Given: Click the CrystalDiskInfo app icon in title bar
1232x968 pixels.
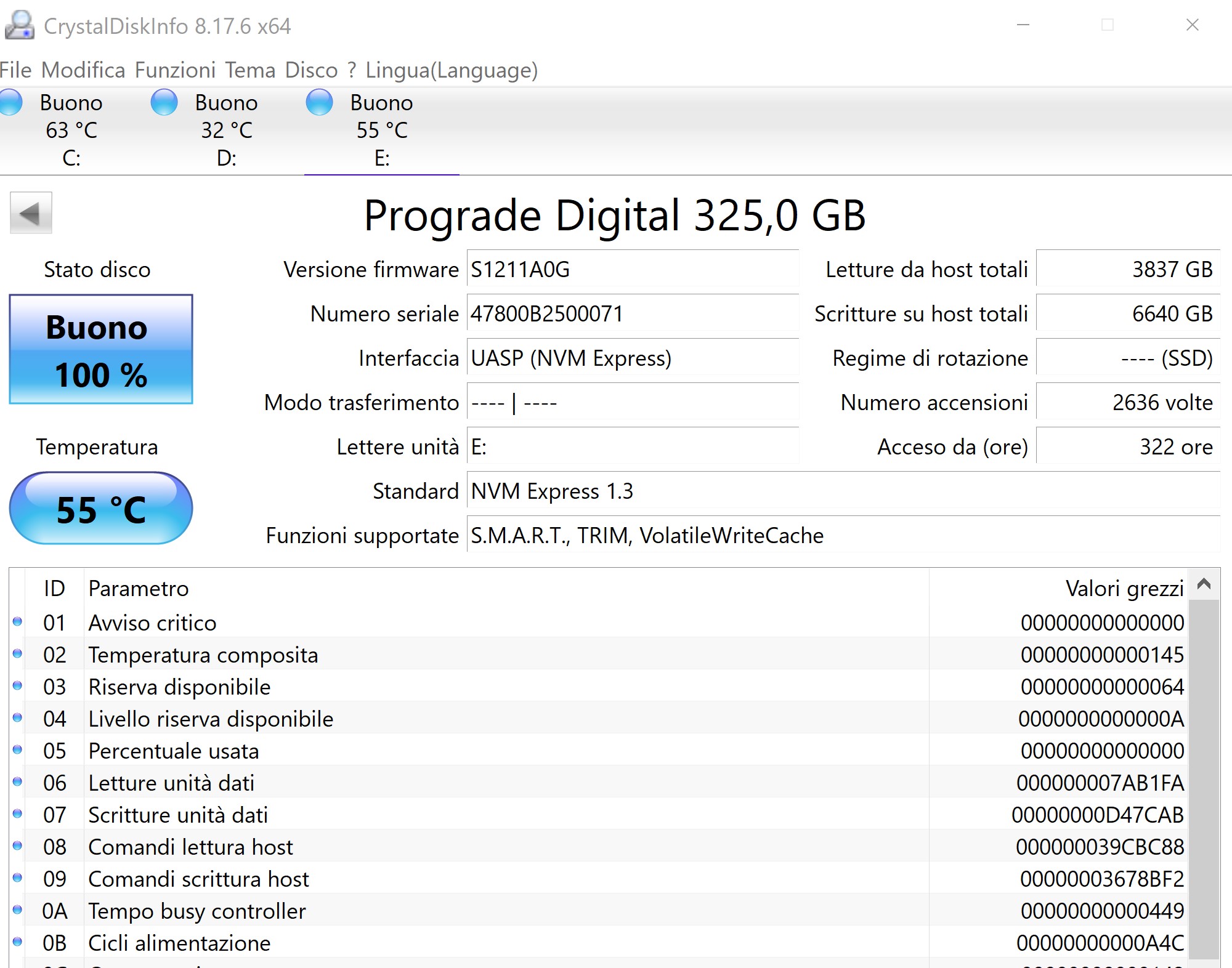Looking at the screenshot, I should tap(19, 25).
